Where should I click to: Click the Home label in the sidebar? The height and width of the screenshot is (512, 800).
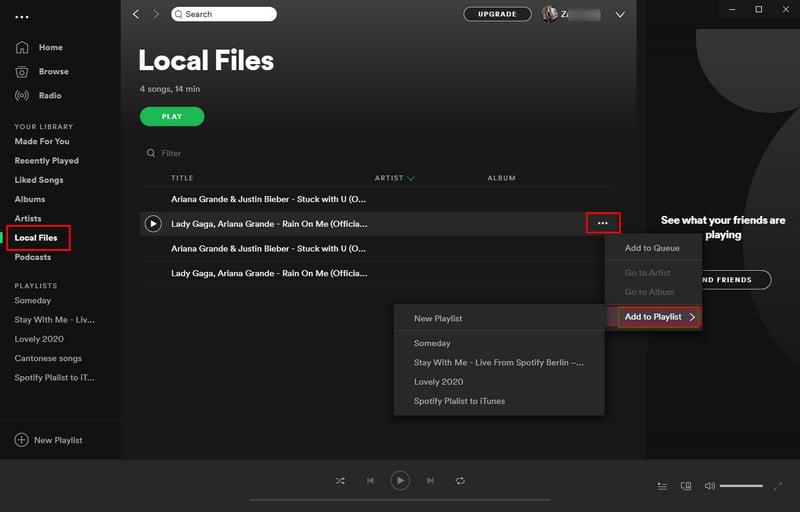point(51,47)
